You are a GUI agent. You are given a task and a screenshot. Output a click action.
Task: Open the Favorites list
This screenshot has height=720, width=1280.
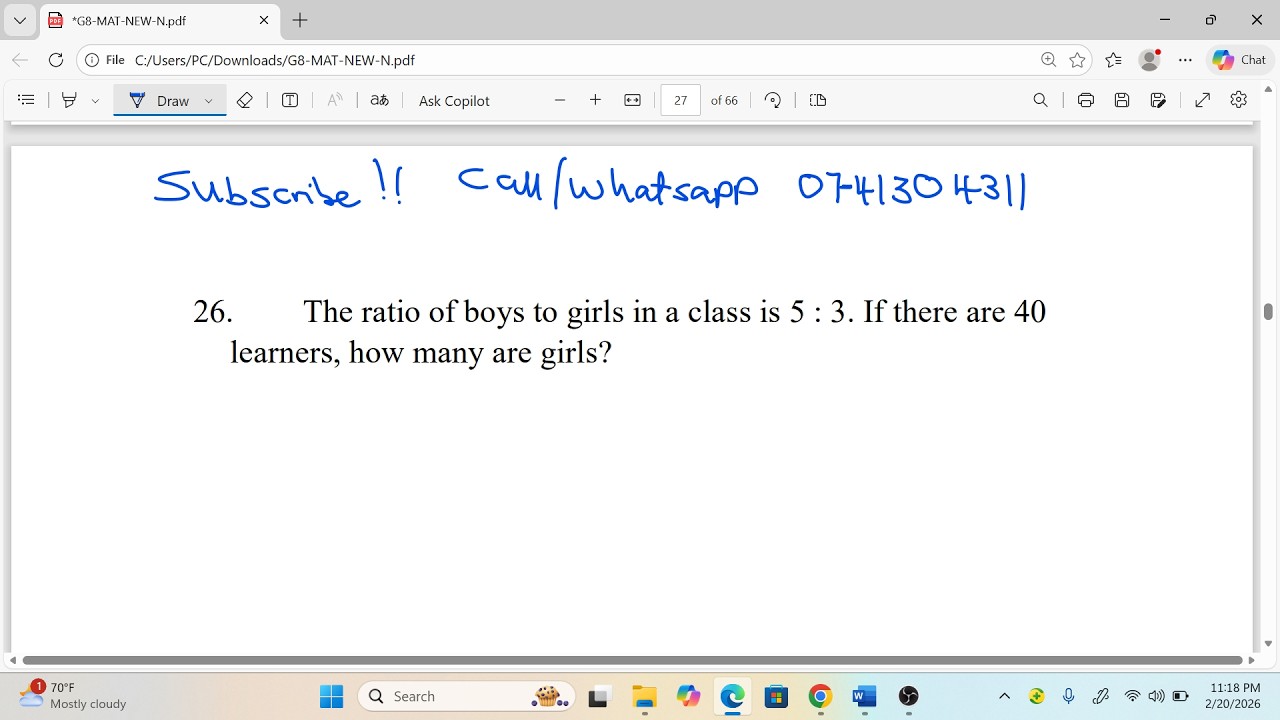1114,60
